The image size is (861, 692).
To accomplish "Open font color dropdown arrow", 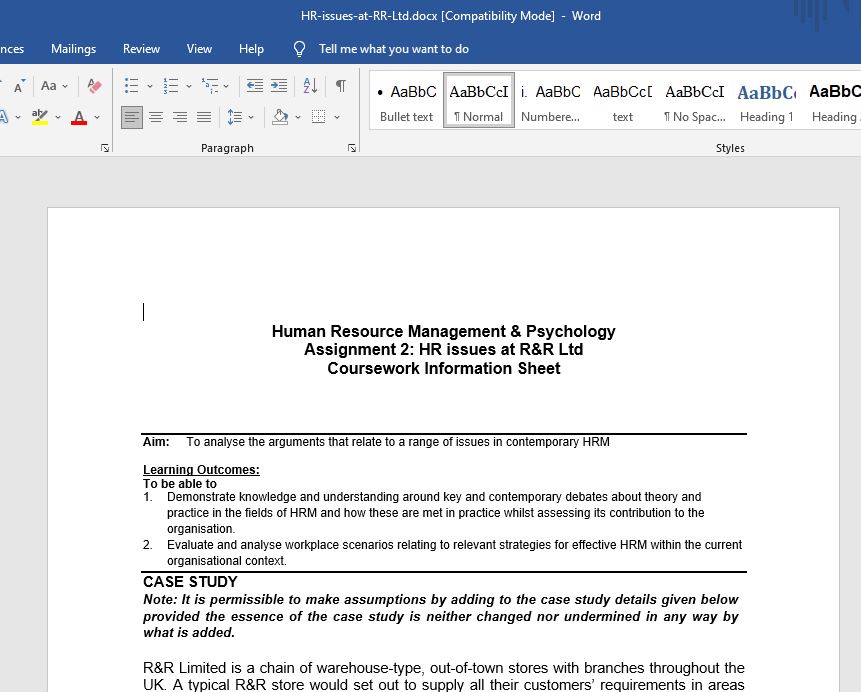I will point(97,118).
